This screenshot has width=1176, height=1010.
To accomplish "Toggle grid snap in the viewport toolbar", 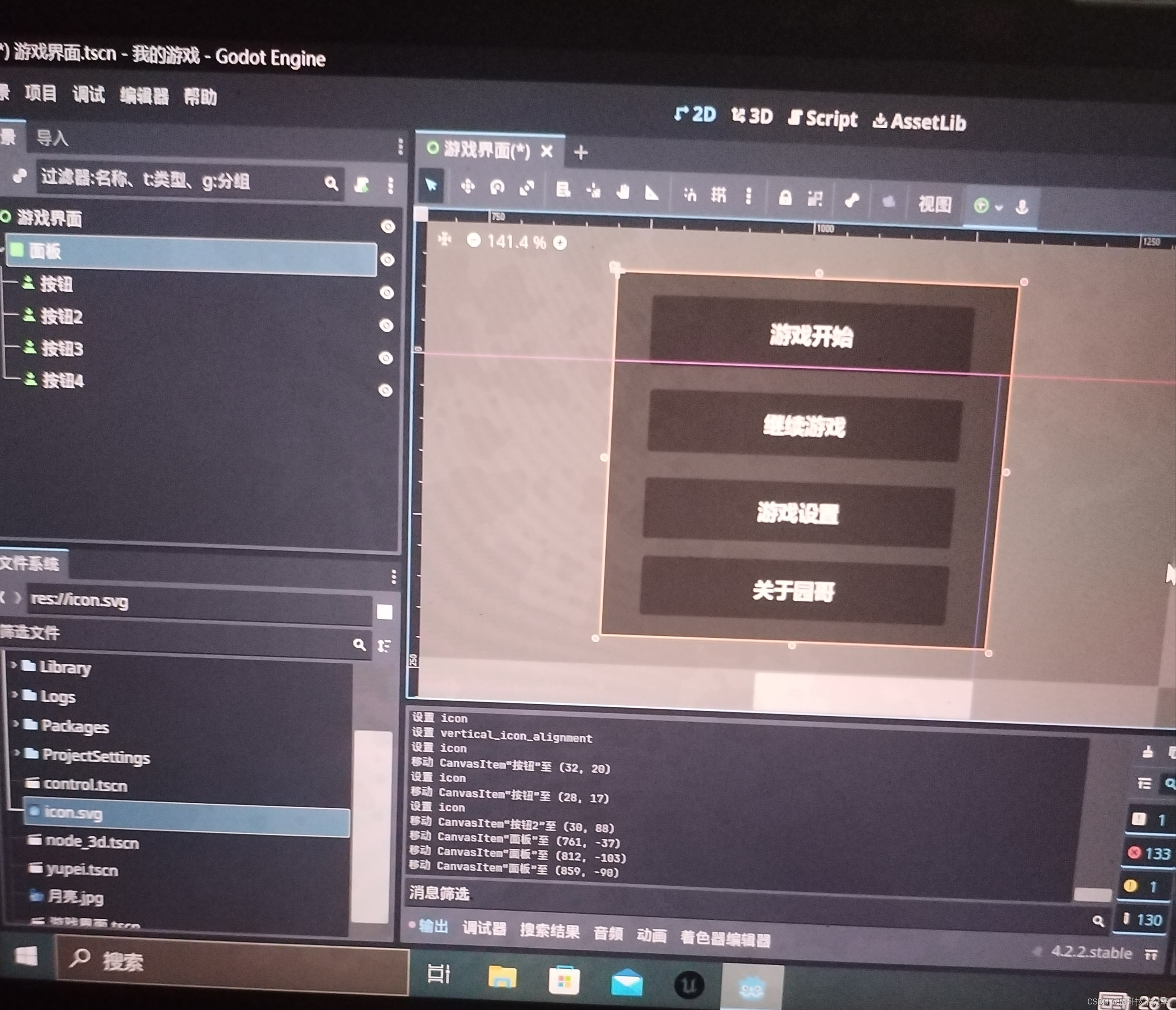I will click(719, 195).
